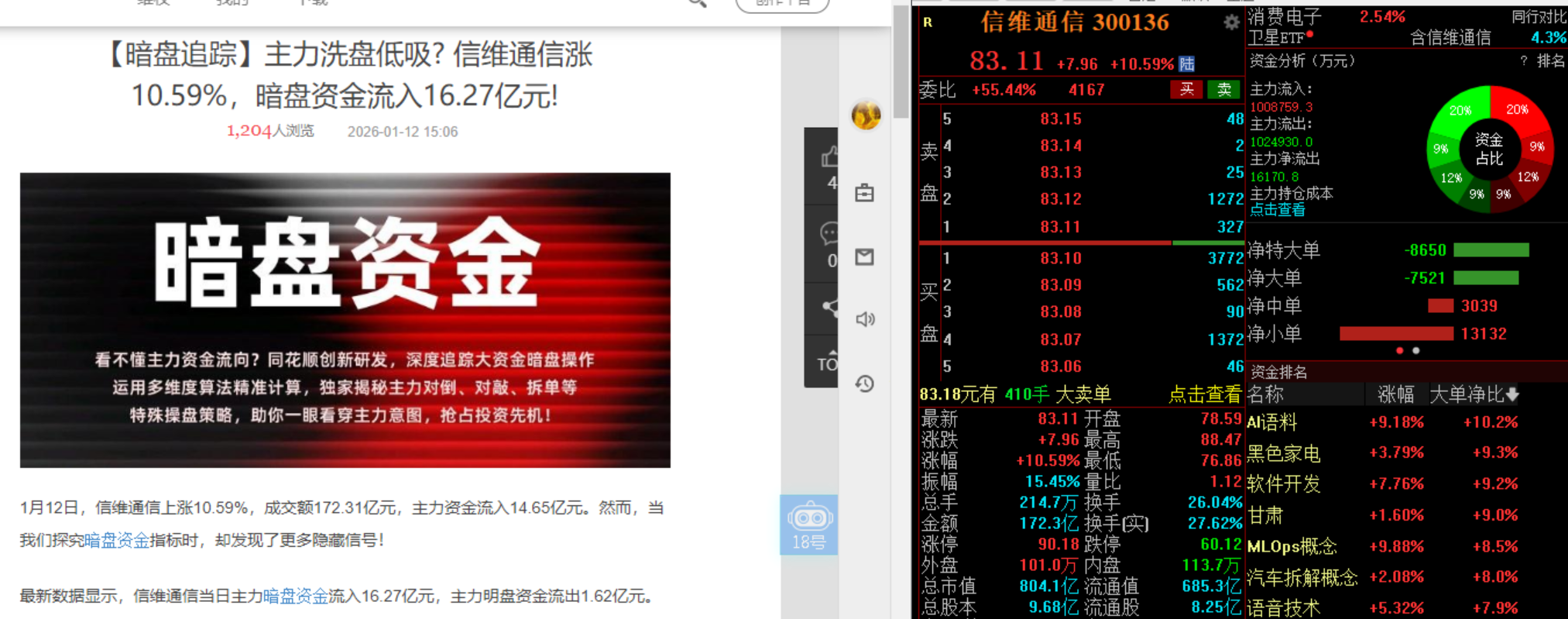Screen dimensions: 1568x619
Task: Open the 18号 robot assistant
Action: click(x=808, y=524)
